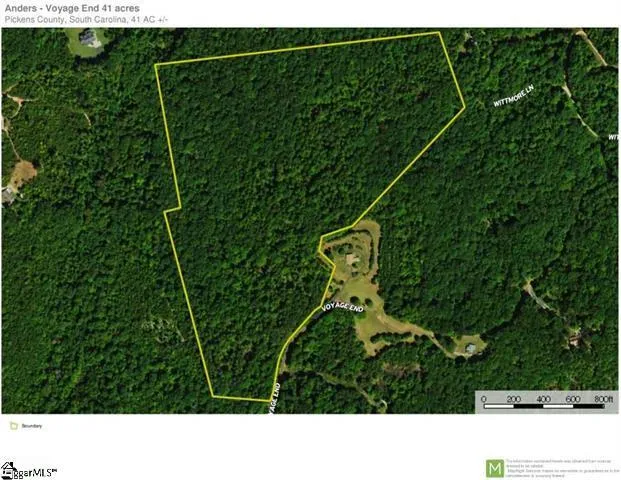Viewport: 621px width, 480px height.
Task: Click the 800ft mark on scale bar
Action: click(x=603, y=399)
